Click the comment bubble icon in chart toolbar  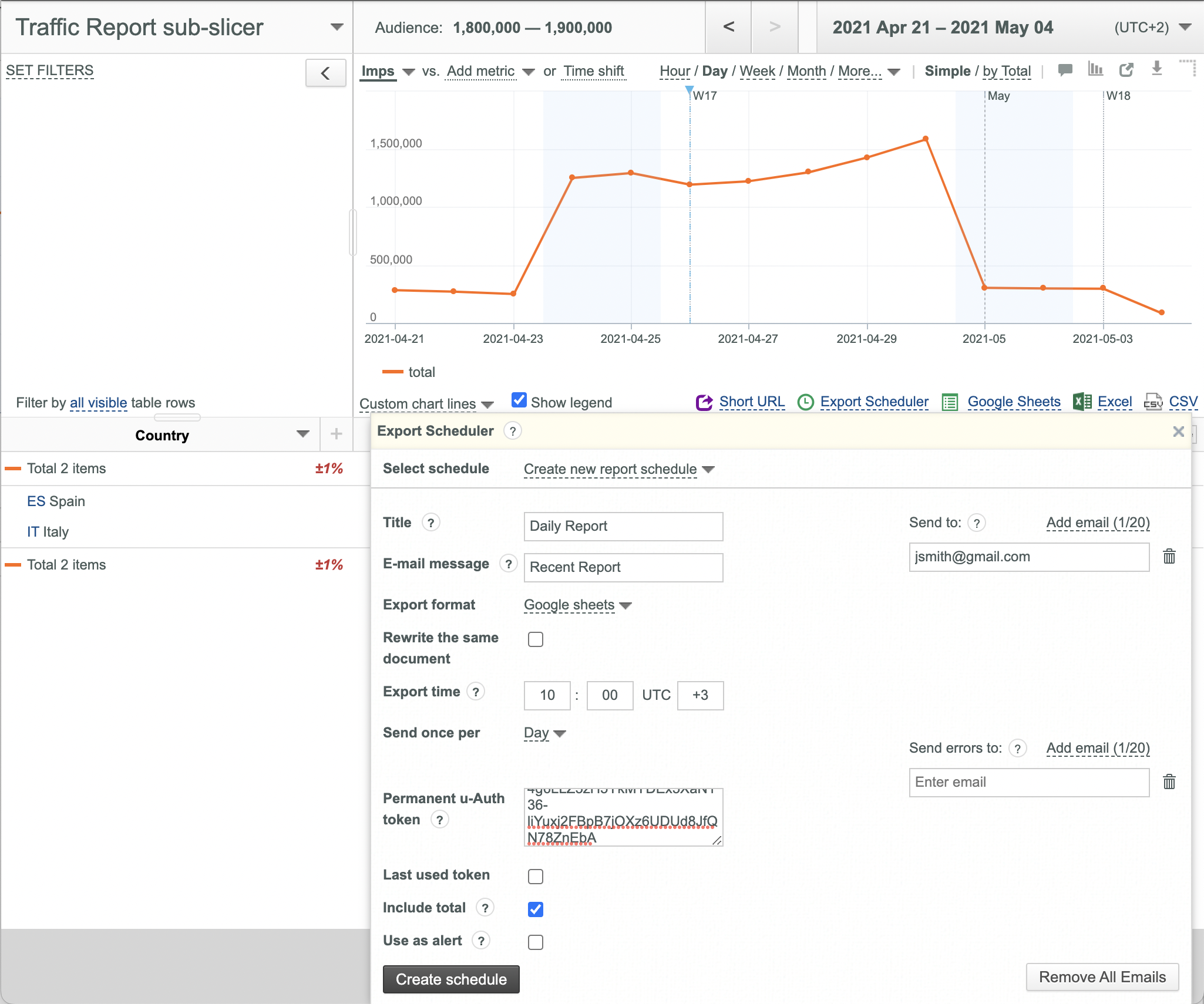pyautogui.click(x=1065, y=70)
